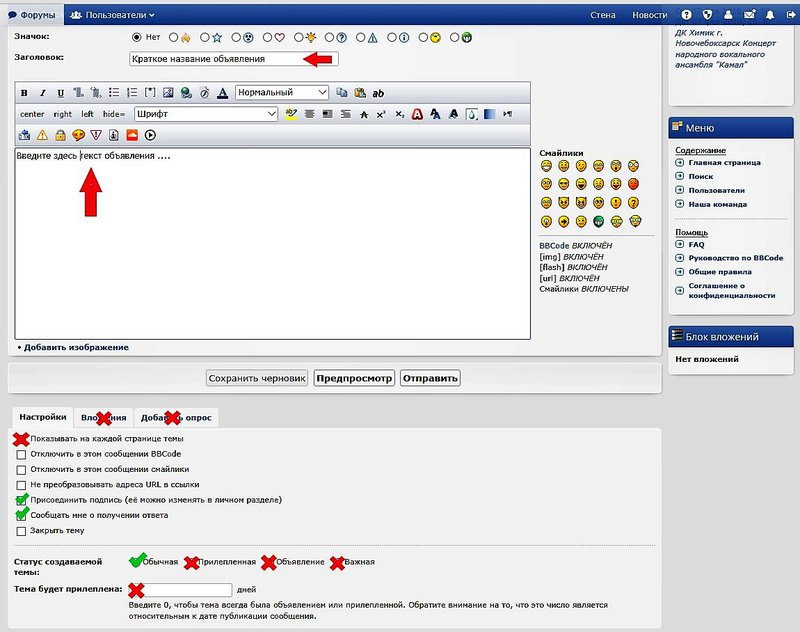The image size is (800, 632).
Task: Toggle bold formatting in the editor toolbar
Action: pos(25,93)
